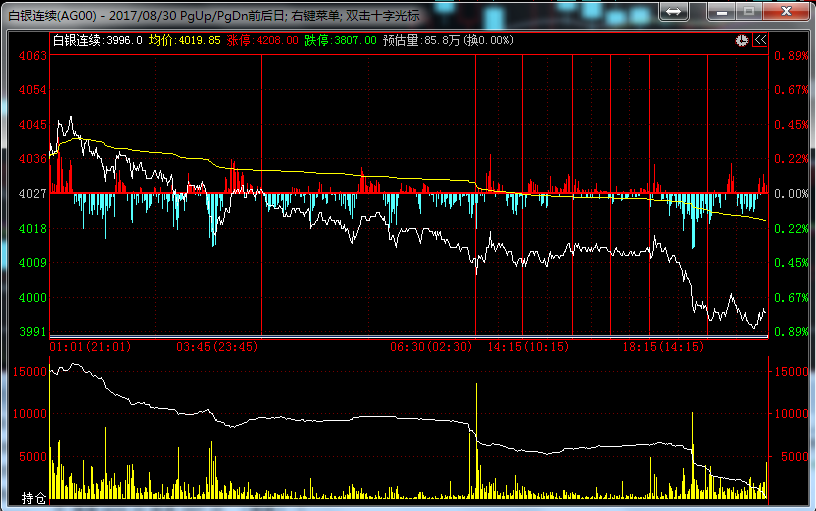Click the 4000 price axis label

33,298
